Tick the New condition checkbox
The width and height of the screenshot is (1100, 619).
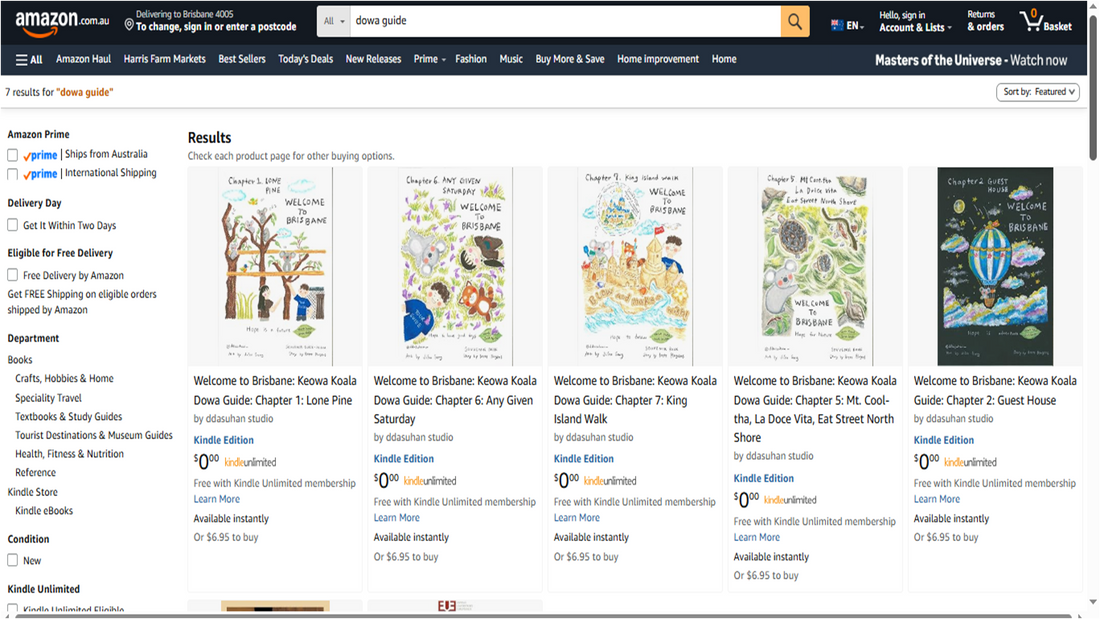13,560
